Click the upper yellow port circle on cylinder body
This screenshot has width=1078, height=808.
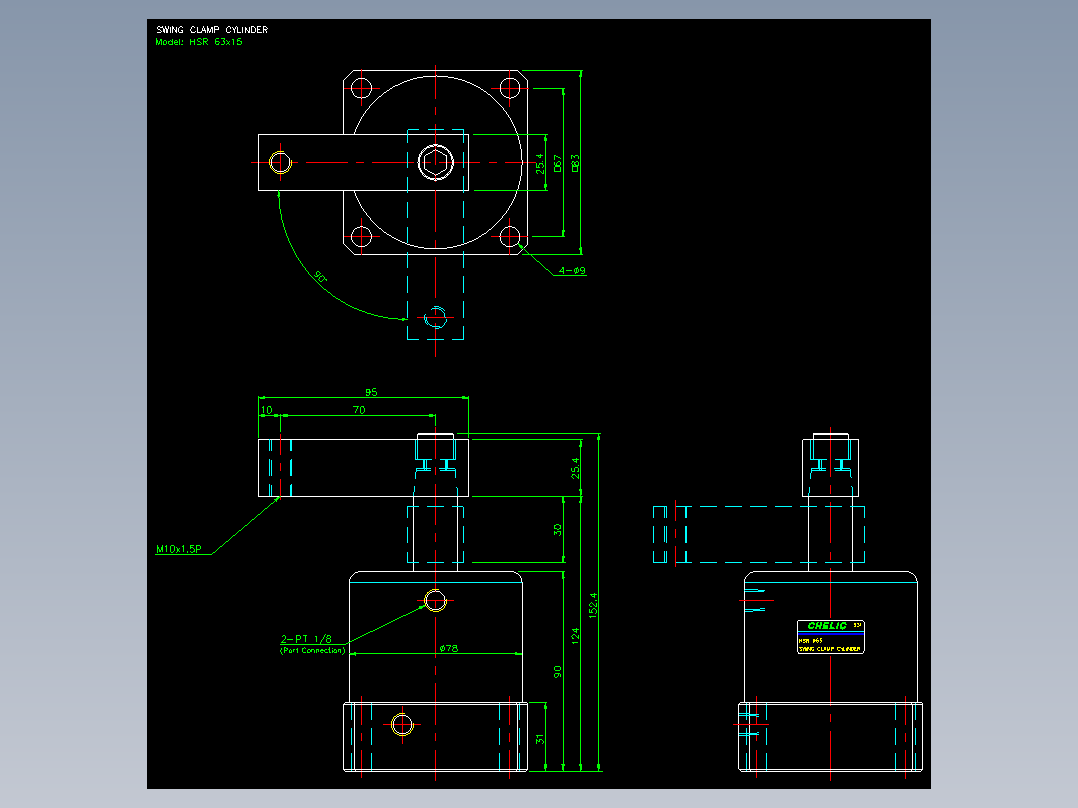pos(435,600)
